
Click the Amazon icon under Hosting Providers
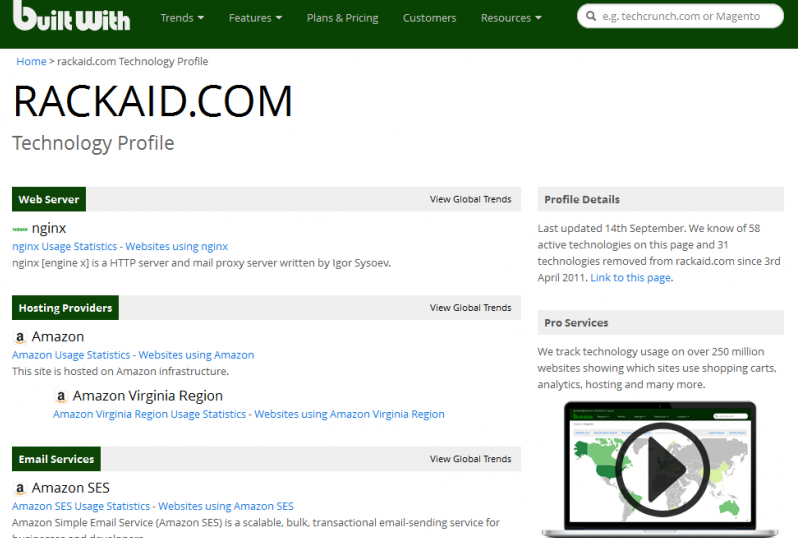(x=20, y=338)
